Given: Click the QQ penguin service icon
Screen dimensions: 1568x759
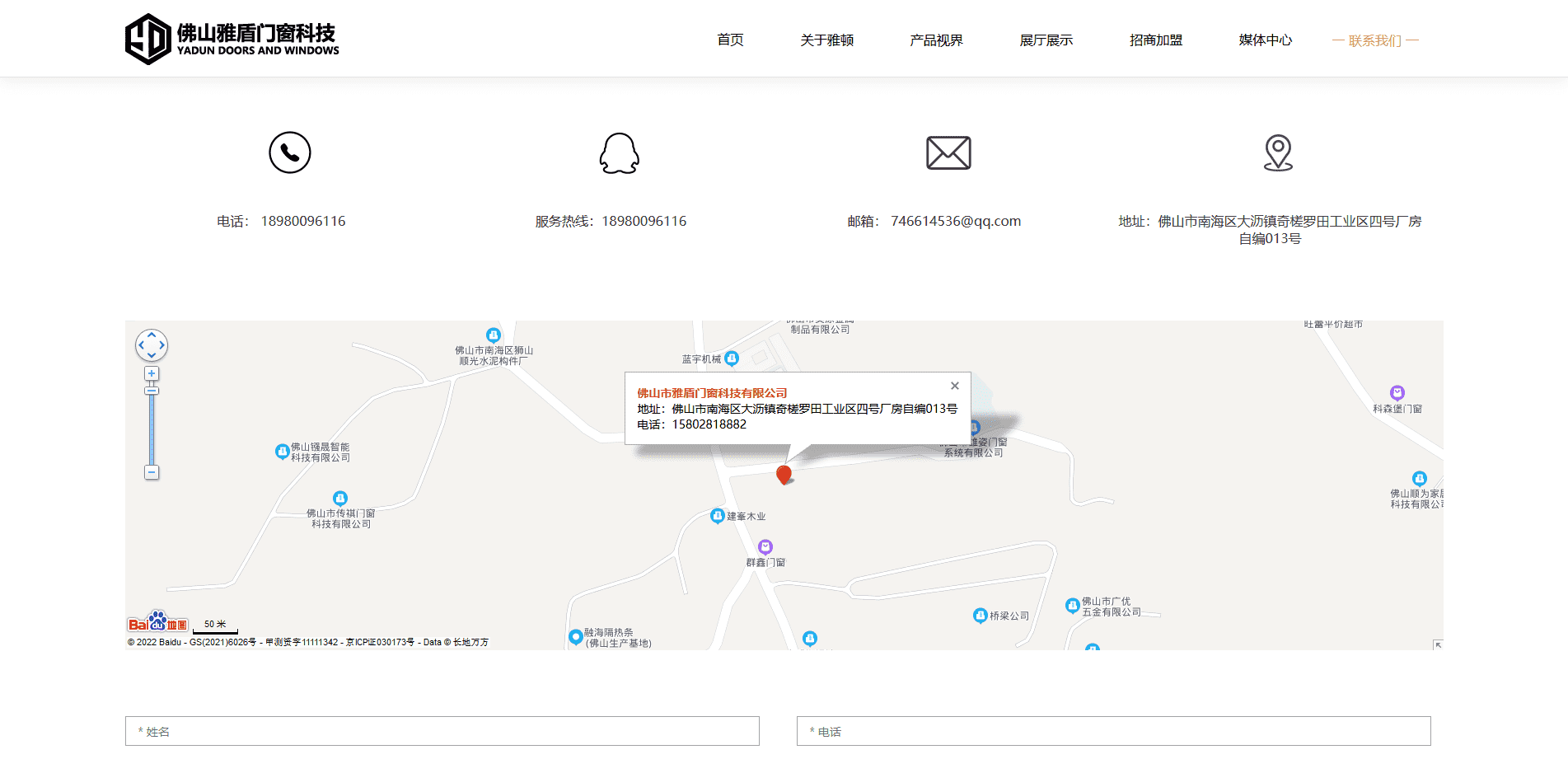Looking at the screenshot, I should click(619, 153).
